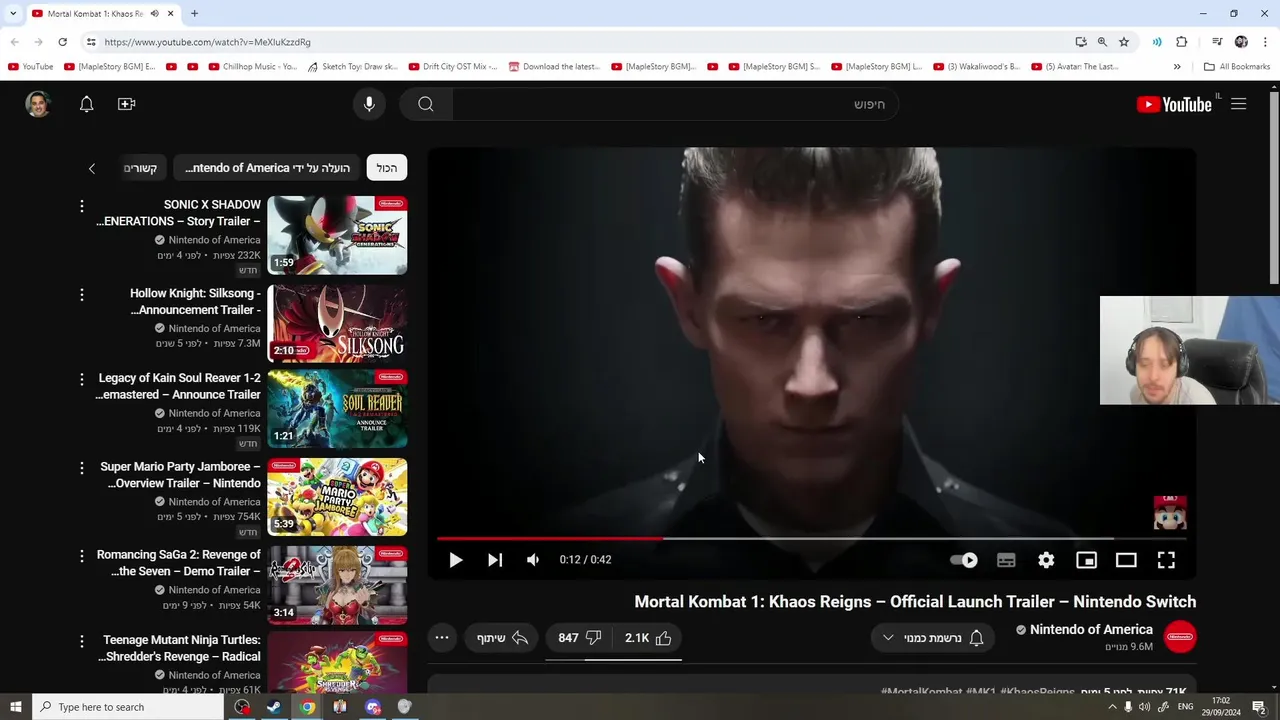1280x720 pixels.
Task: Show hidden system tray icons
Action: 1112,707
